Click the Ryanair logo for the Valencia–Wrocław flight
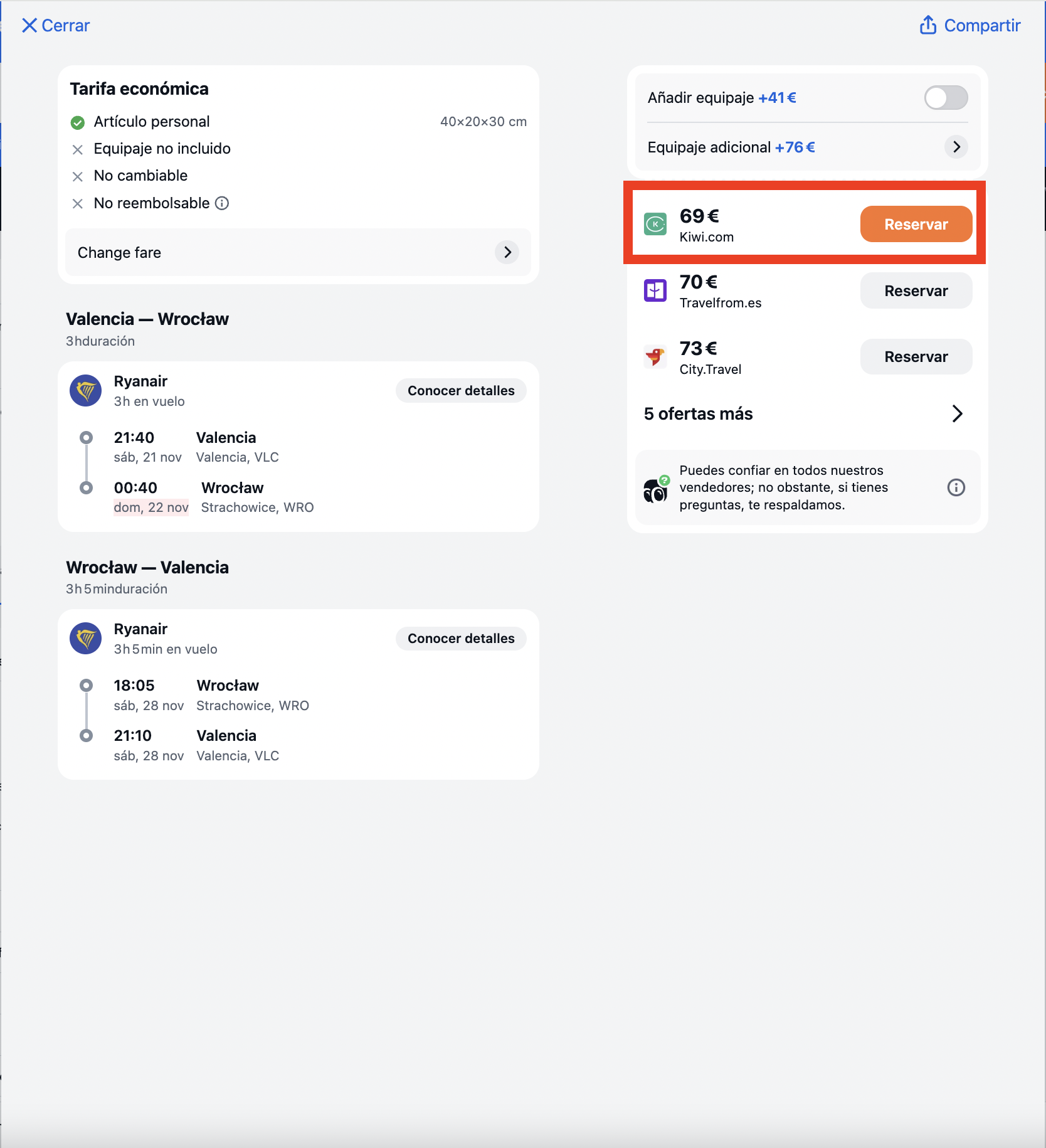The image size is (1046, 1148). click(x=86, y=391)
